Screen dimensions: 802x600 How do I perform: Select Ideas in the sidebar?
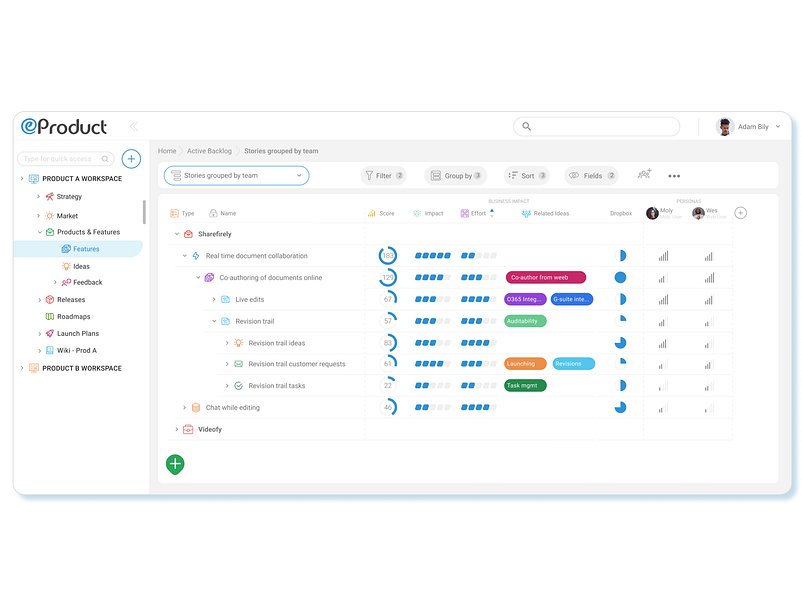tap(81, 266)
